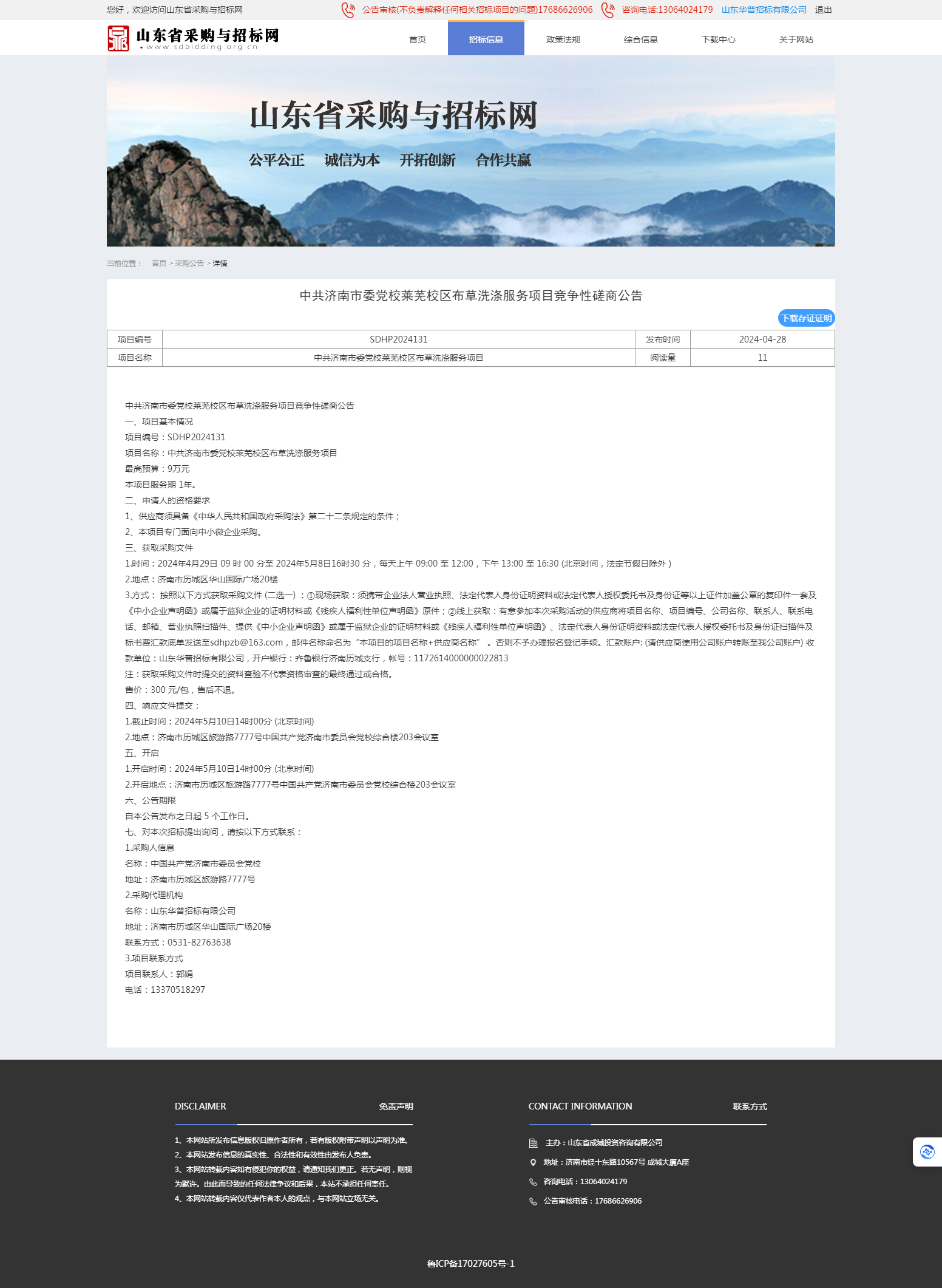Click the red site logo icon

[118, 38]
